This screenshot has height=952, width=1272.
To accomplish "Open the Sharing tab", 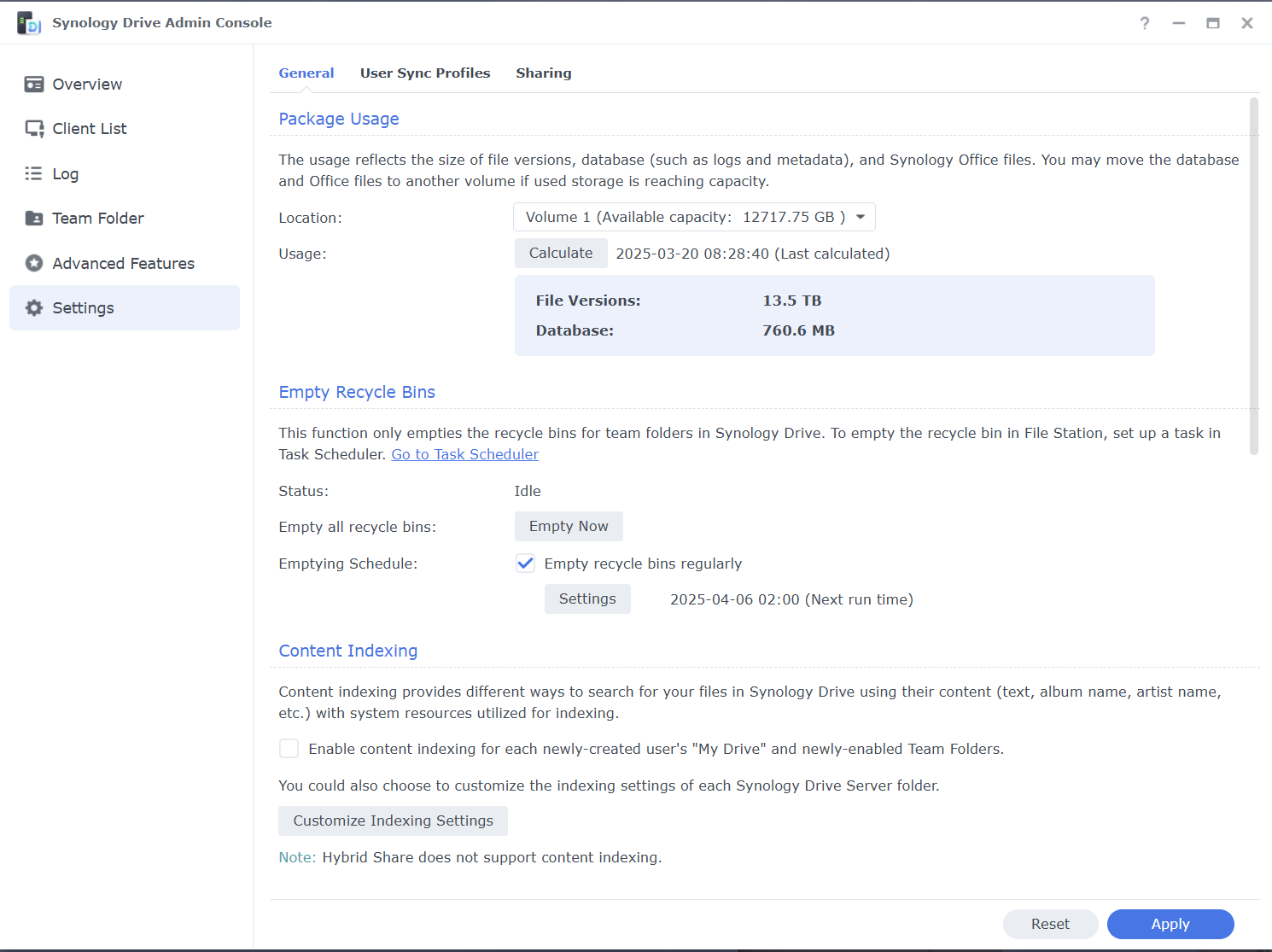I will [544, 73].
